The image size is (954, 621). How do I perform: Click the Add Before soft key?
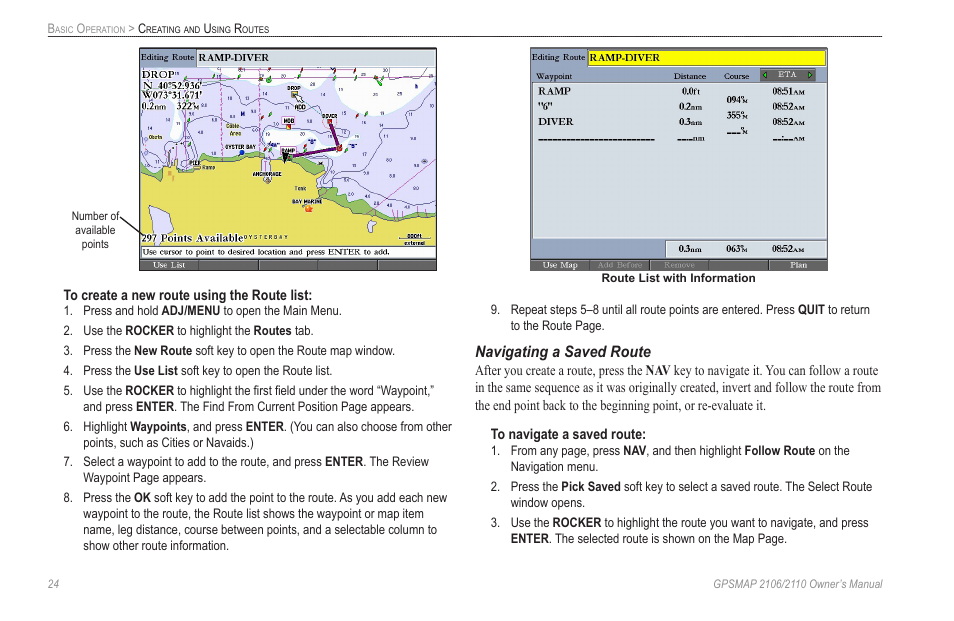(x=619, y=265)
